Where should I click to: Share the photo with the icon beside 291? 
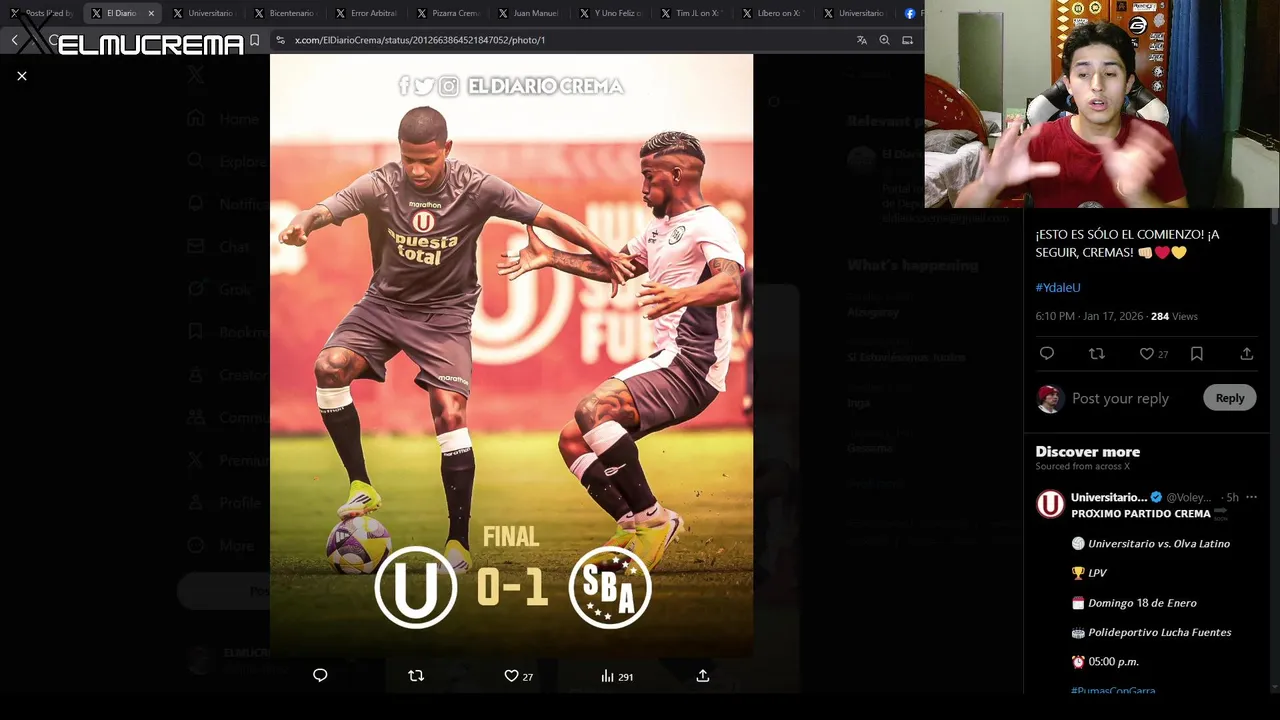point(703,675)
